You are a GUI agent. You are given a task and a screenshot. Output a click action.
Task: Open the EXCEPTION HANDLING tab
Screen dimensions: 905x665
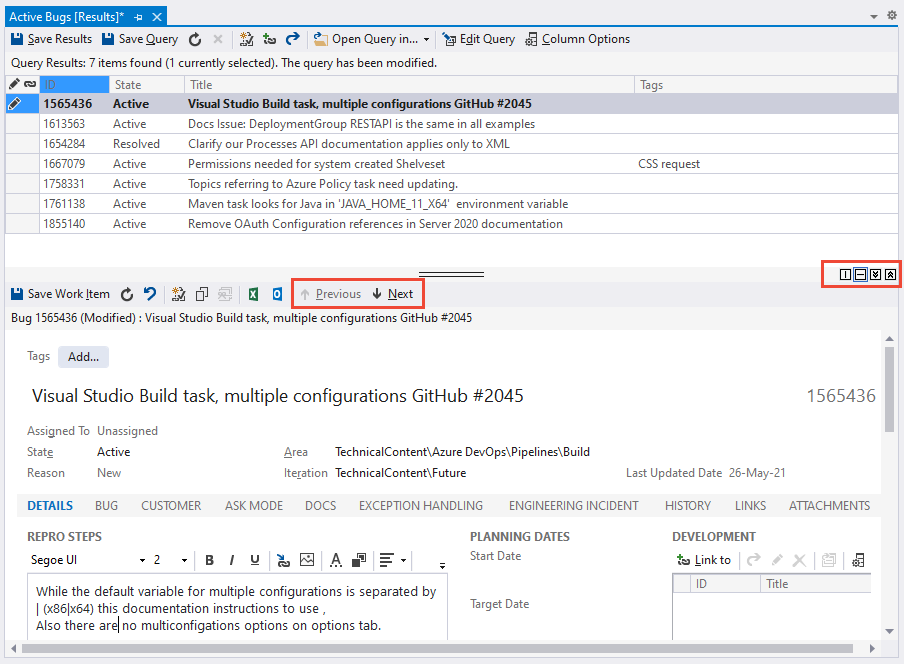[x=421, y=506]
